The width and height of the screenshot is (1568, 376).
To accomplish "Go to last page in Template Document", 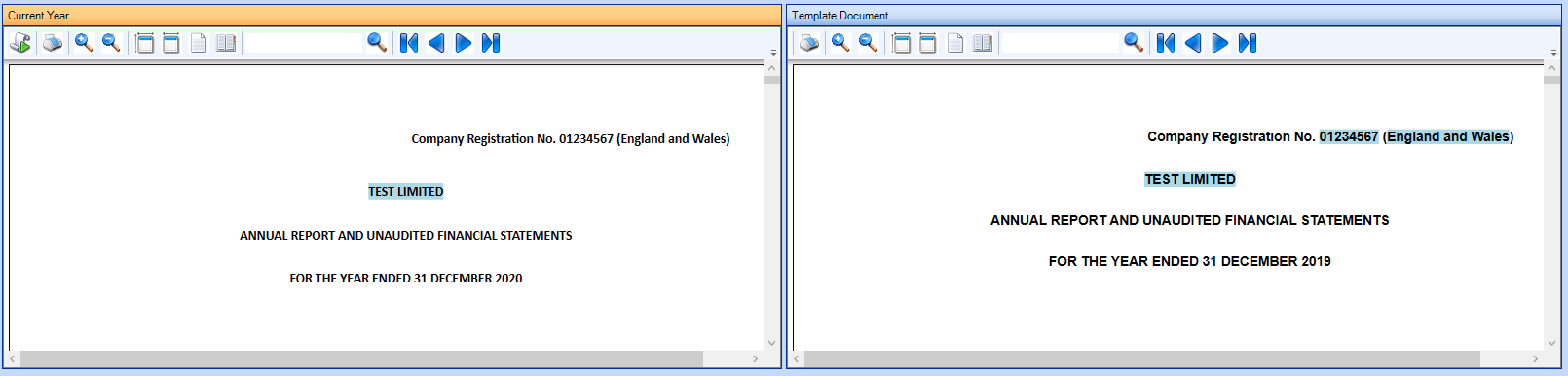I will point(1248,43).
